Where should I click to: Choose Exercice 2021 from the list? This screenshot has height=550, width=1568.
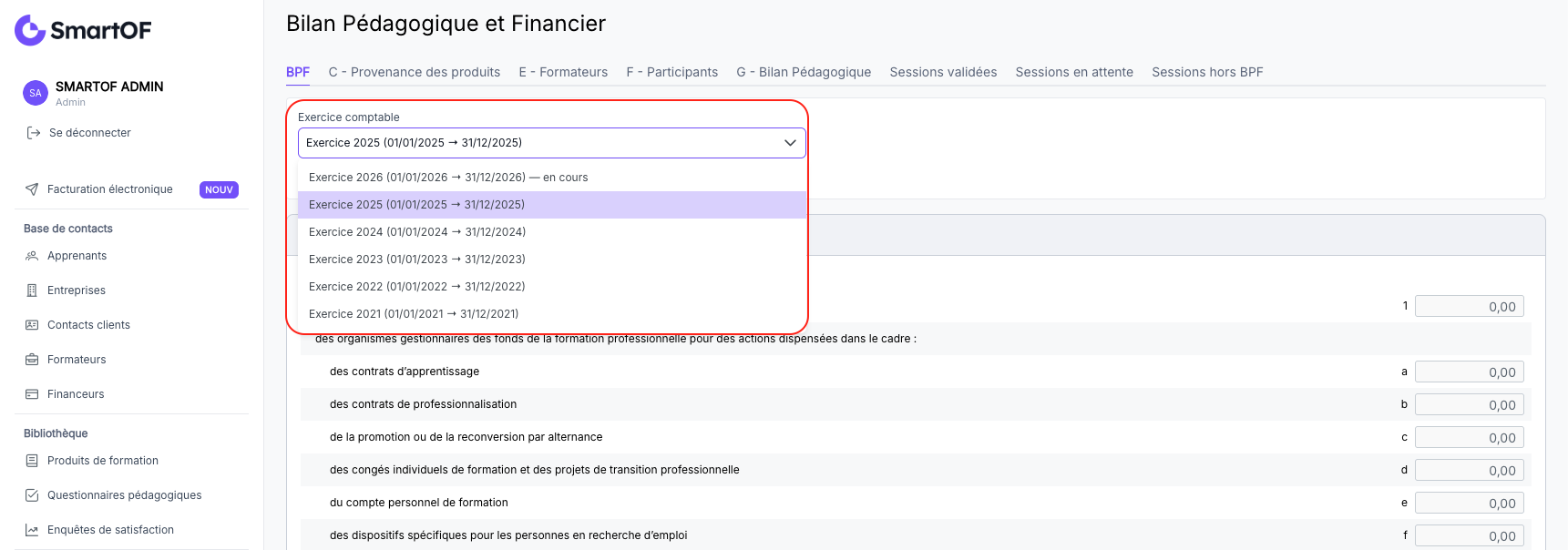click(x=552, y=314)
